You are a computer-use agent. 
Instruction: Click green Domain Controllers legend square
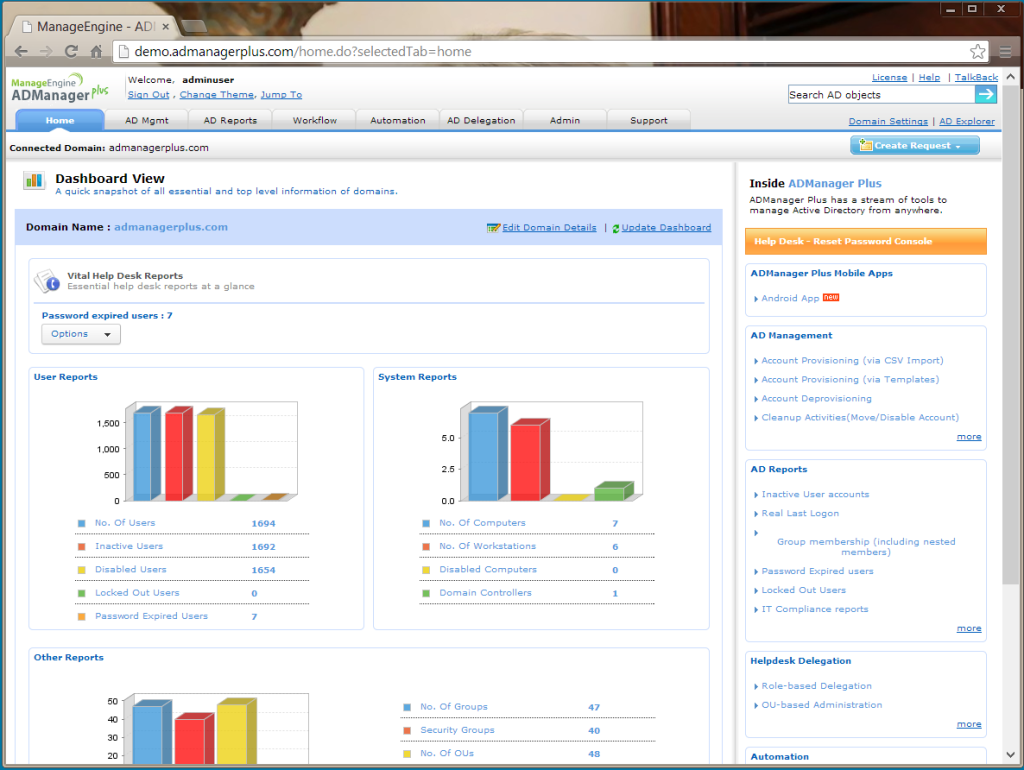pyautogui.click(x=426, y=593)
